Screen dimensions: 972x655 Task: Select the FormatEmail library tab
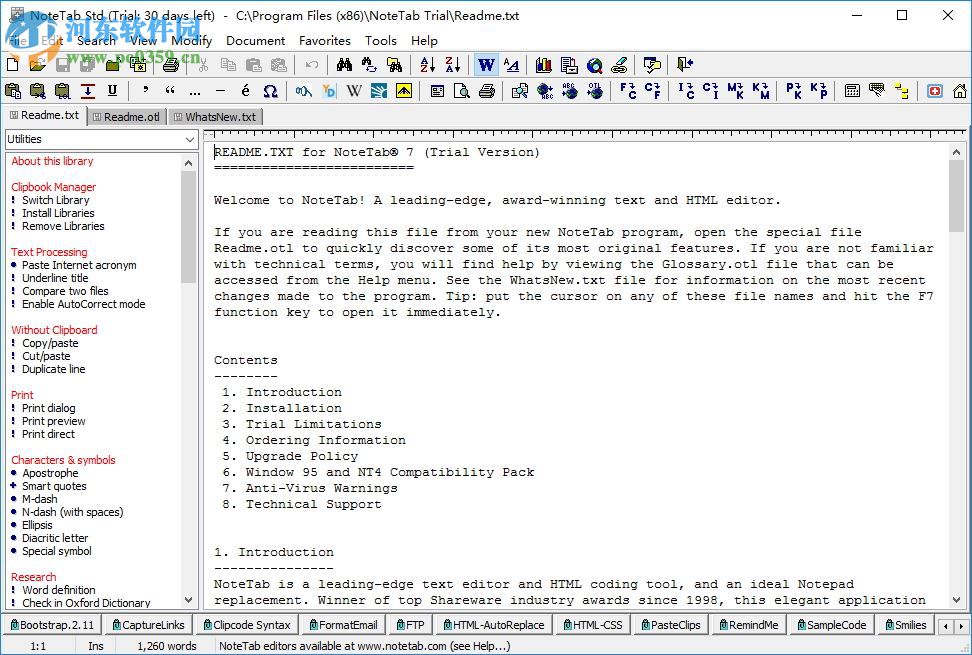click(343, 625)
